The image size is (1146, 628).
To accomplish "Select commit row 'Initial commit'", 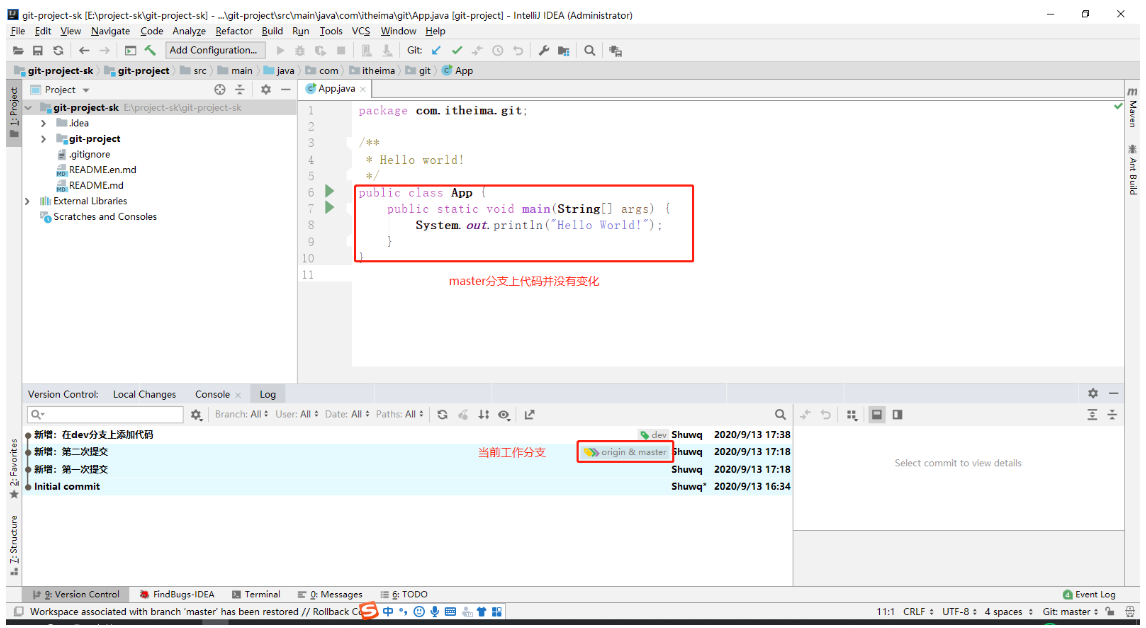I will pyautogui.click(x=408, y=486).
